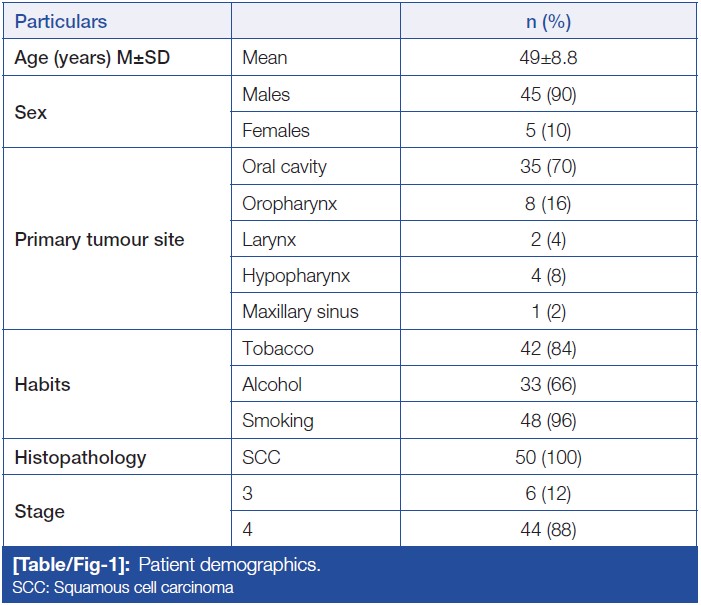The image size is (701, 605).
Task: Click the Primary tumour site label
Action: pyautogui.click(x=99, y=240)
